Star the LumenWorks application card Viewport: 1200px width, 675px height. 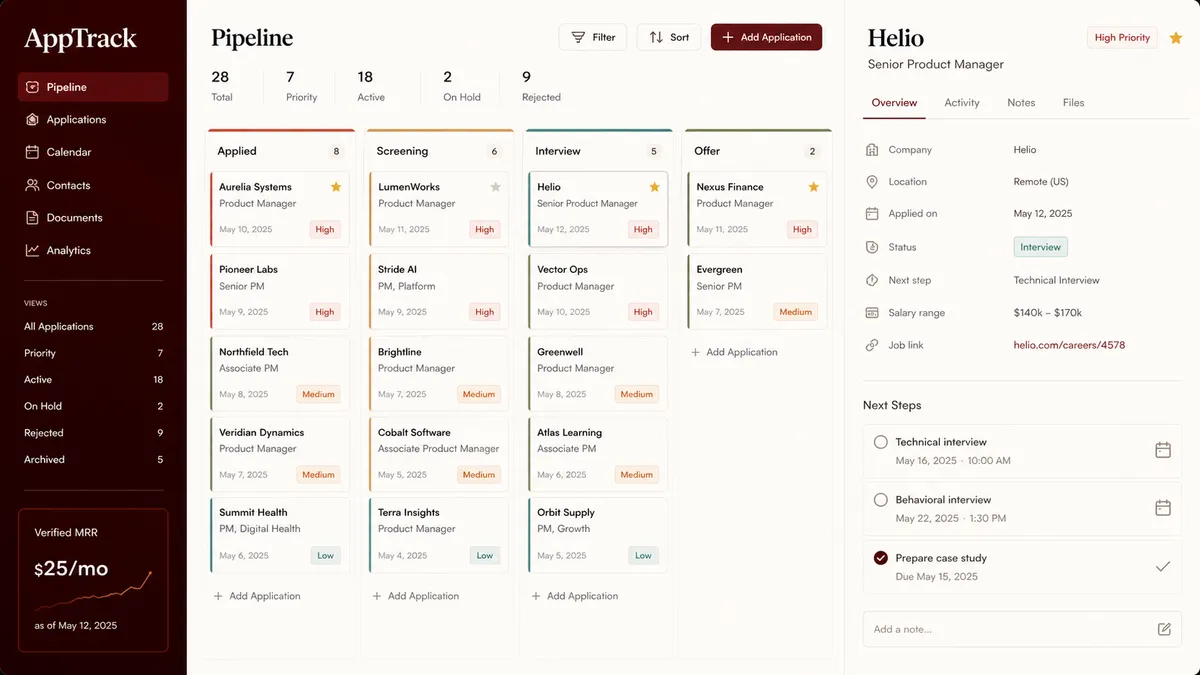click(x=495, y=187)
